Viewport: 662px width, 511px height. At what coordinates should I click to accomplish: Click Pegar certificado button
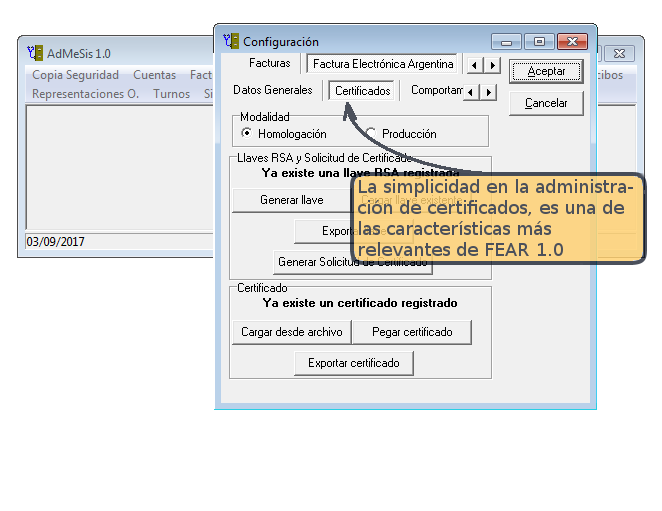(412, 332)
